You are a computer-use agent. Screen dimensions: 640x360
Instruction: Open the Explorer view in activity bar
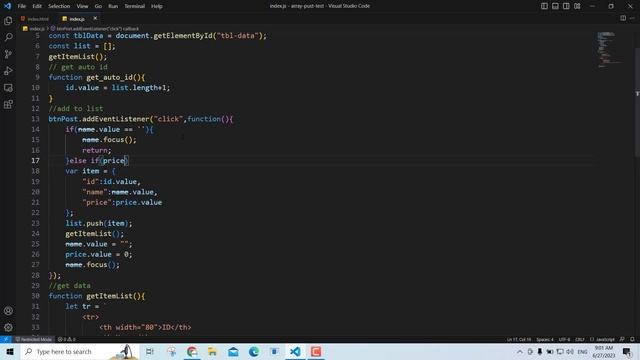coord(8,20)
